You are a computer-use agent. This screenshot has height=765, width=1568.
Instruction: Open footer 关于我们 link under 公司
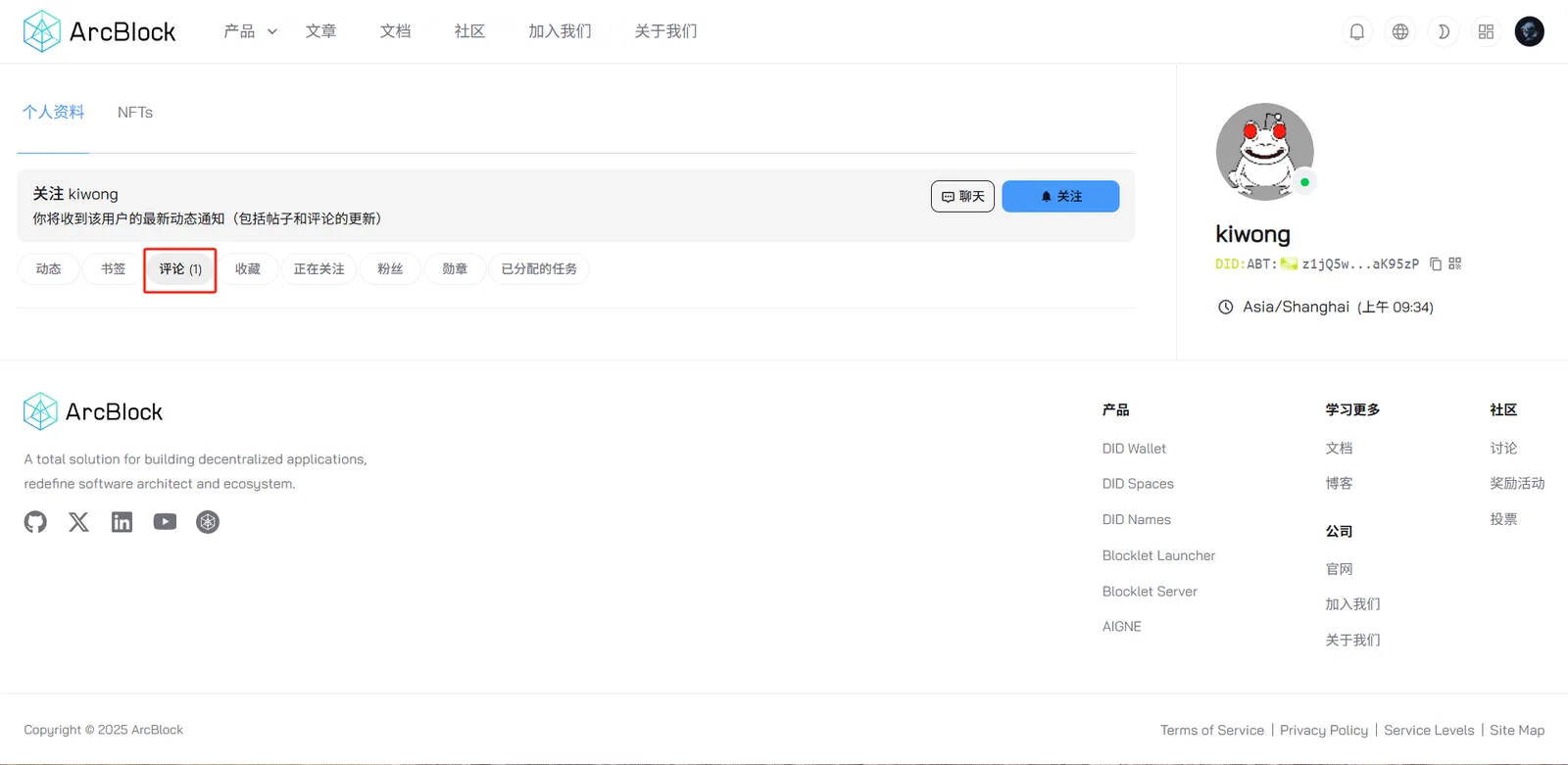[x=1352, y=641]
